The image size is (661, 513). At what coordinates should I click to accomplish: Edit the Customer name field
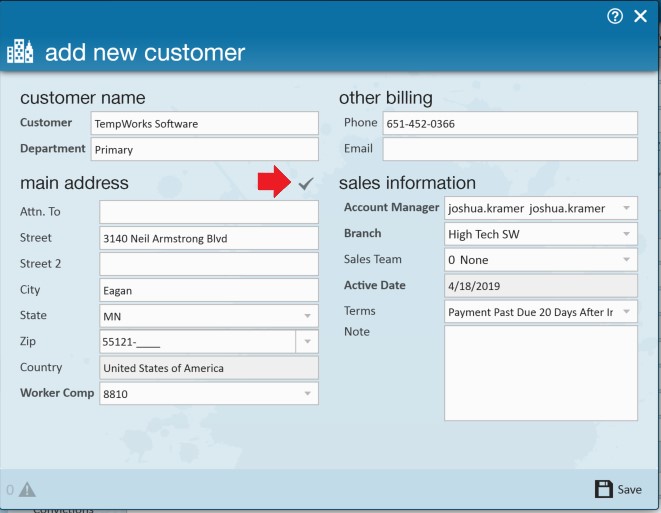[204, 124]
